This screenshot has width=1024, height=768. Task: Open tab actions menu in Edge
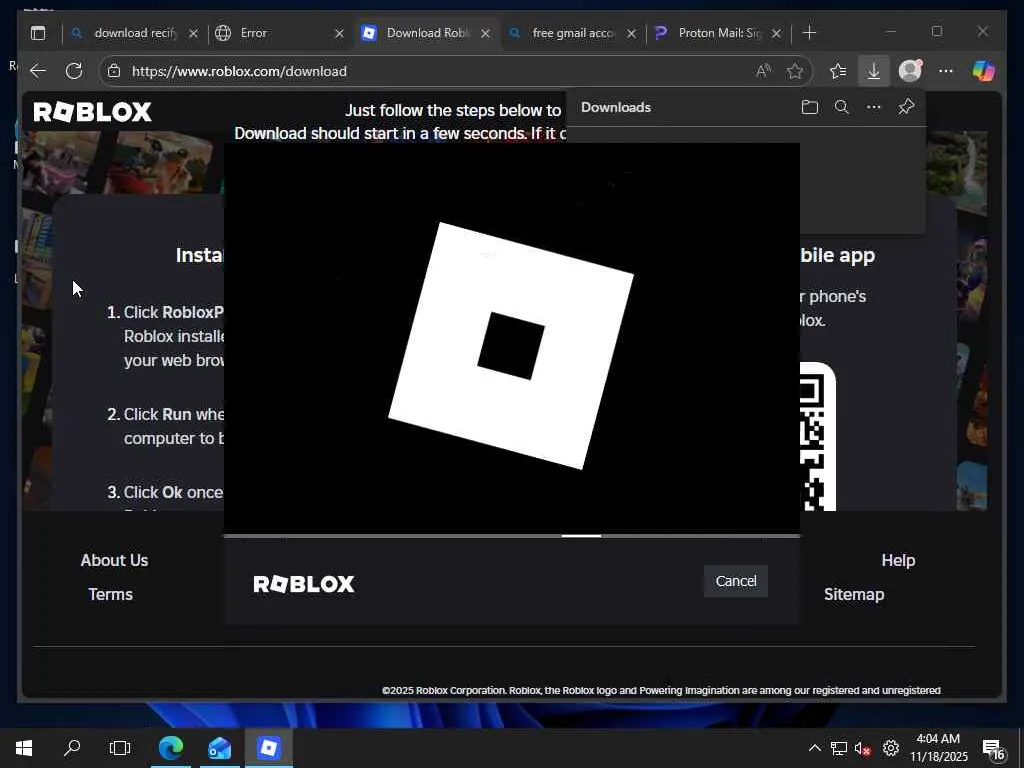tap(39, 33)
